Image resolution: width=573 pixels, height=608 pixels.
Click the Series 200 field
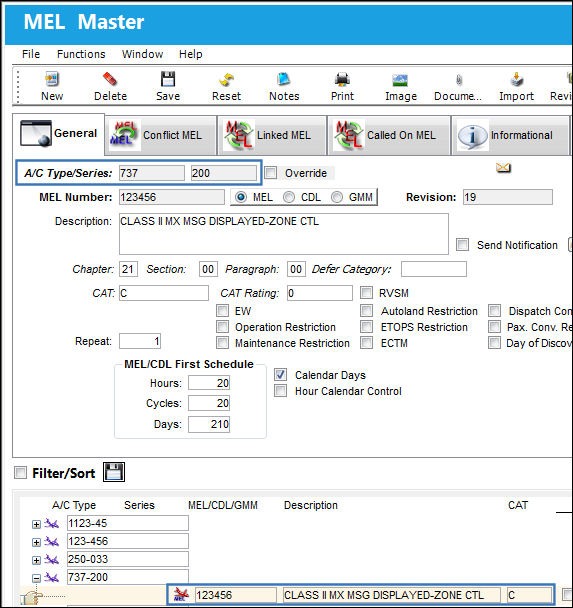pos(224,173)
